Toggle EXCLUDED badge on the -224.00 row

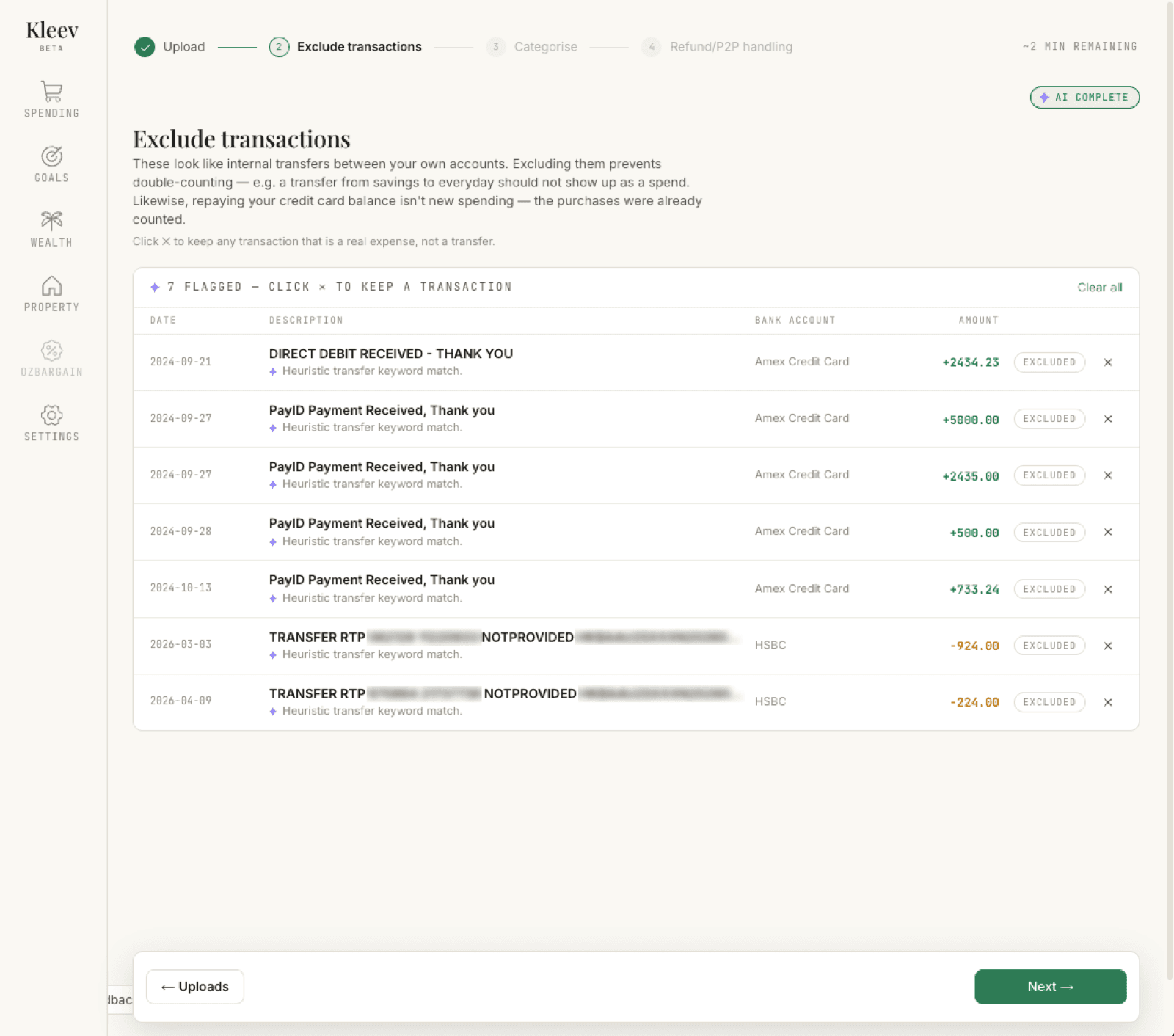tap(1049, 702)
